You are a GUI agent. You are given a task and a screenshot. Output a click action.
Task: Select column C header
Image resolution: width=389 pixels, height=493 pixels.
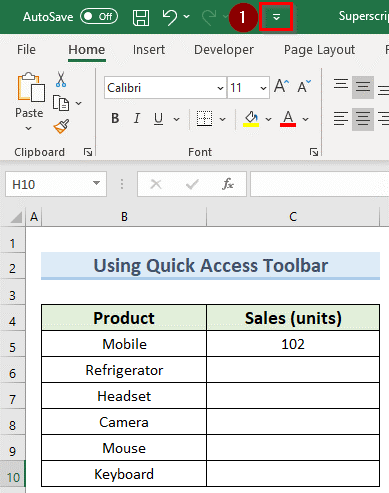coord(293,217)
